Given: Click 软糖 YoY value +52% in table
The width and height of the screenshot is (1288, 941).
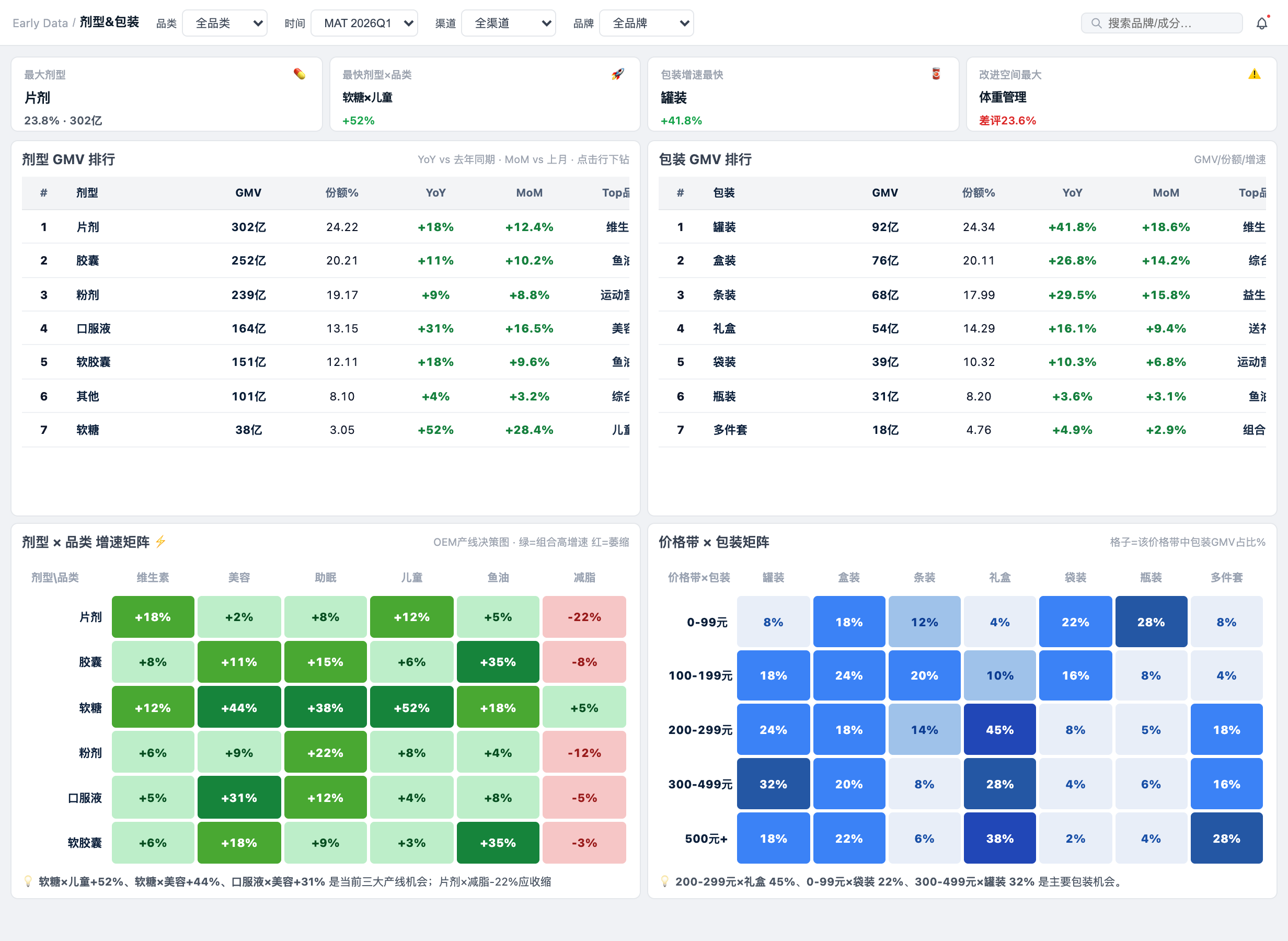Looking at the screenshot, I should 435,430.
